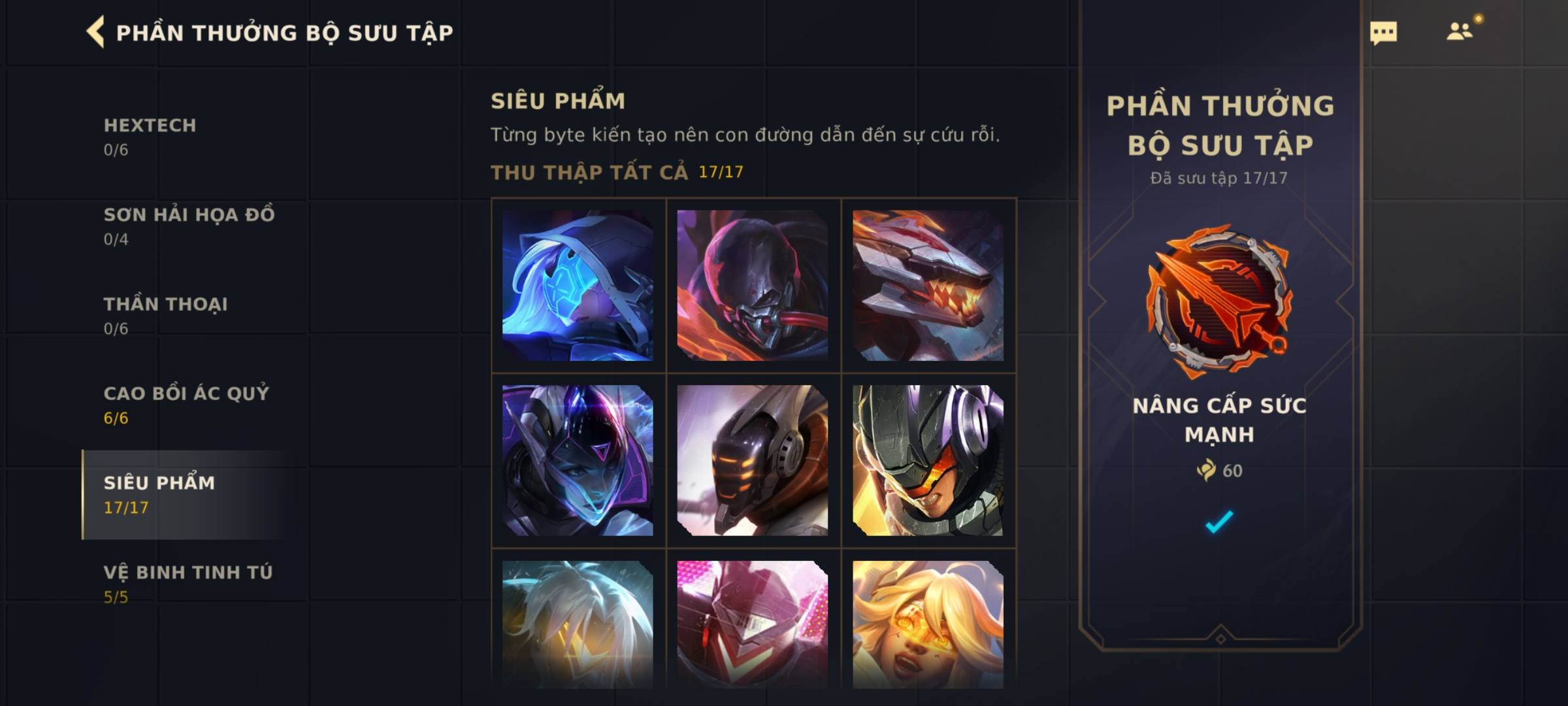Tap the currency icon beside 60
The height and width of the screenshot is (706, 1568).
(1206, 470)
